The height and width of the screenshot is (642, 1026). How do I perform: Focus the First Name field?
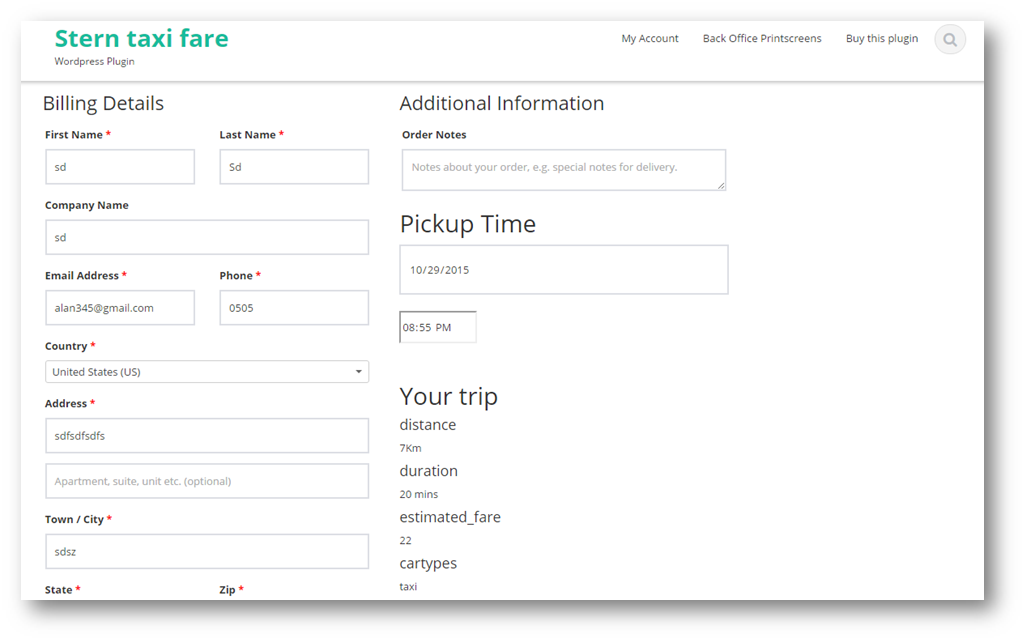tap(120, 167)
